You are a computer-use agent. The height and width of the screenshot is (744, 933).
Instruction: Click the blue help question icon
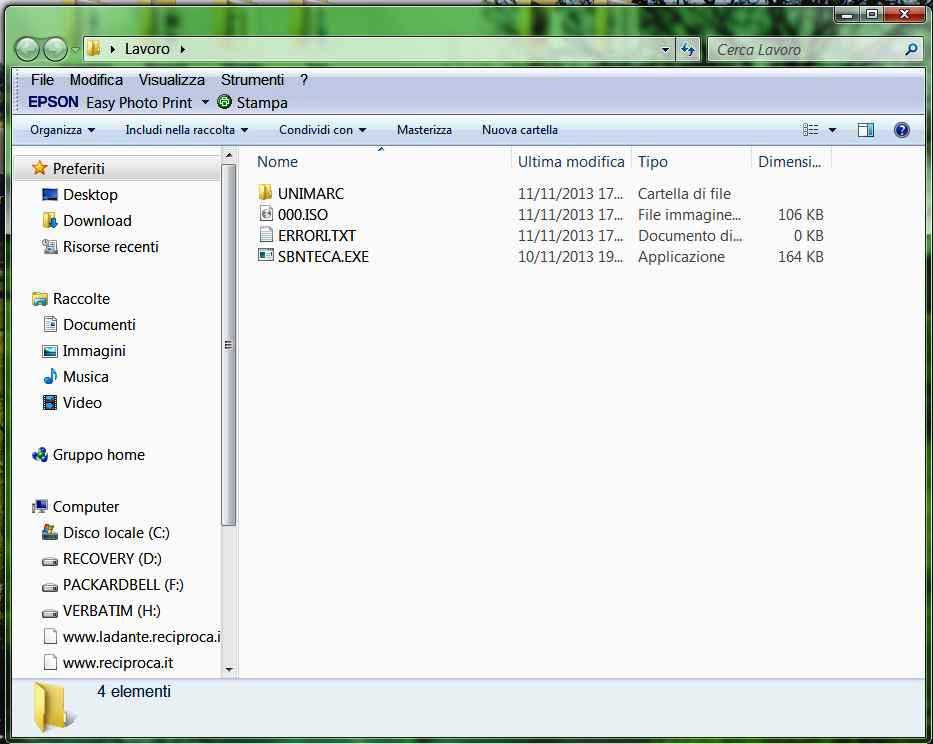(x=901, y=130)
